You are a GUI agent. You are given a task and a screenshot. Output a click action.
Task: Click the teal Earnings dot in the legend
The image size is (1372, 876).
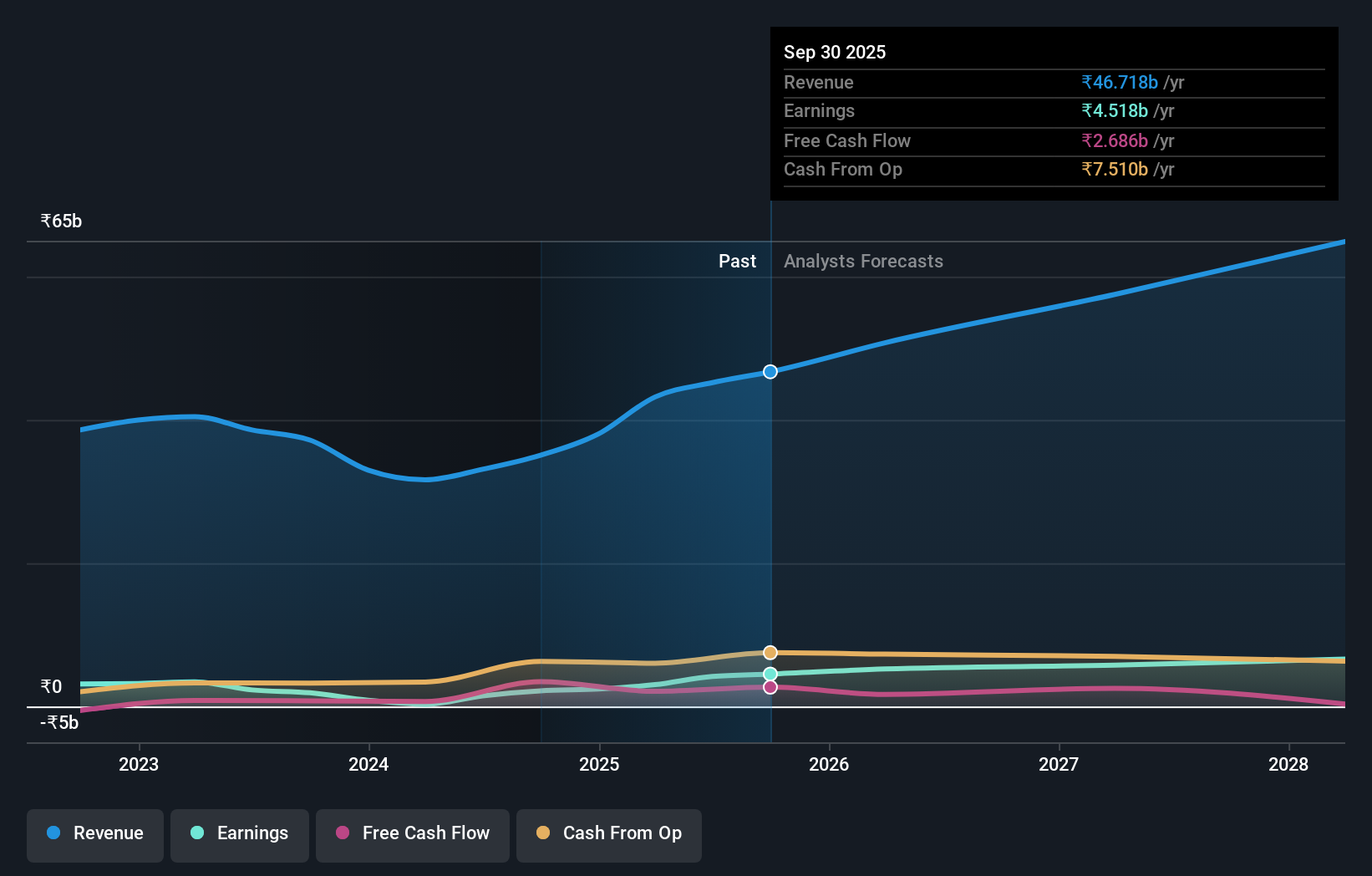click(196, 833)
